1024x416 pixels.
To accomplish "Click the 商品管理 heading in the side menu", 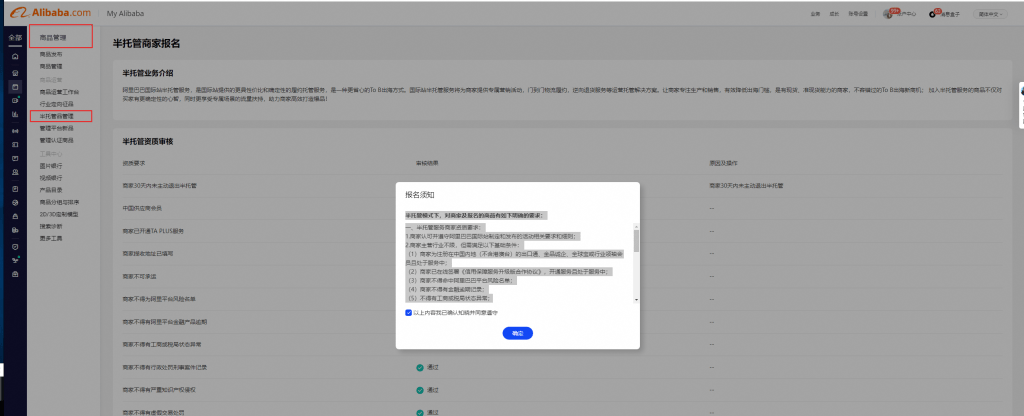I will click(x=53, y=38).
